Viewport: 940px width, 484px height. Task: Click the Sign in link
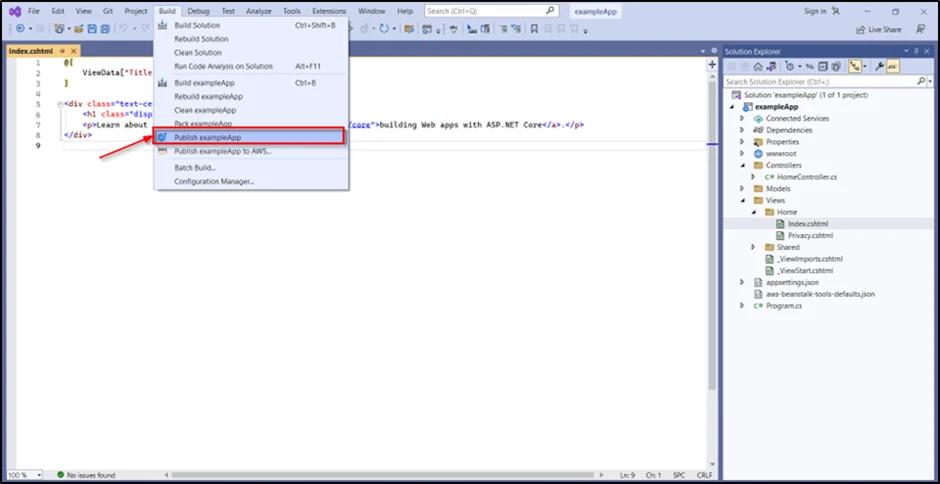click(x=816, y=11)
